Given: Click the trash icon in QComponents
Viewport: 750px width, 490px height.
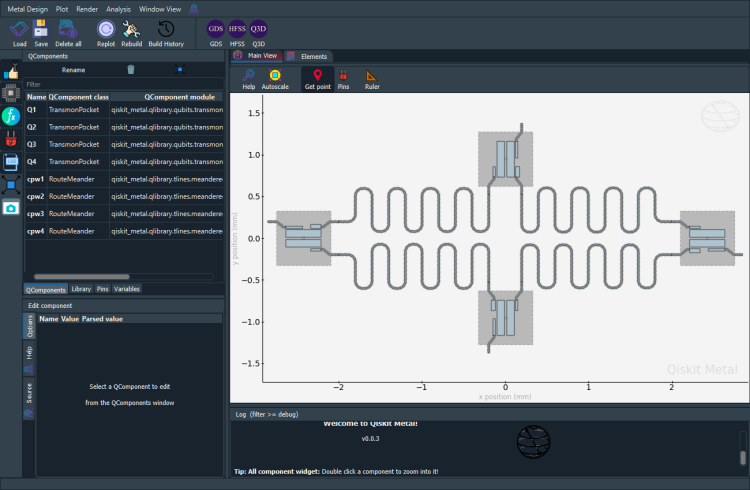Looking at the screenshot, I should [131, 70].
